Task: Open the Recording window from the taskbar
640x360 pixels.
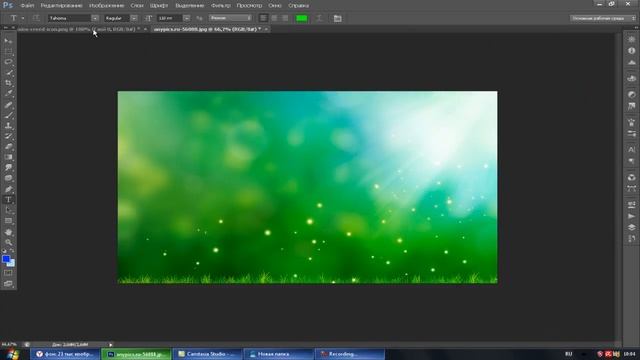Action: tap(350, 354)
